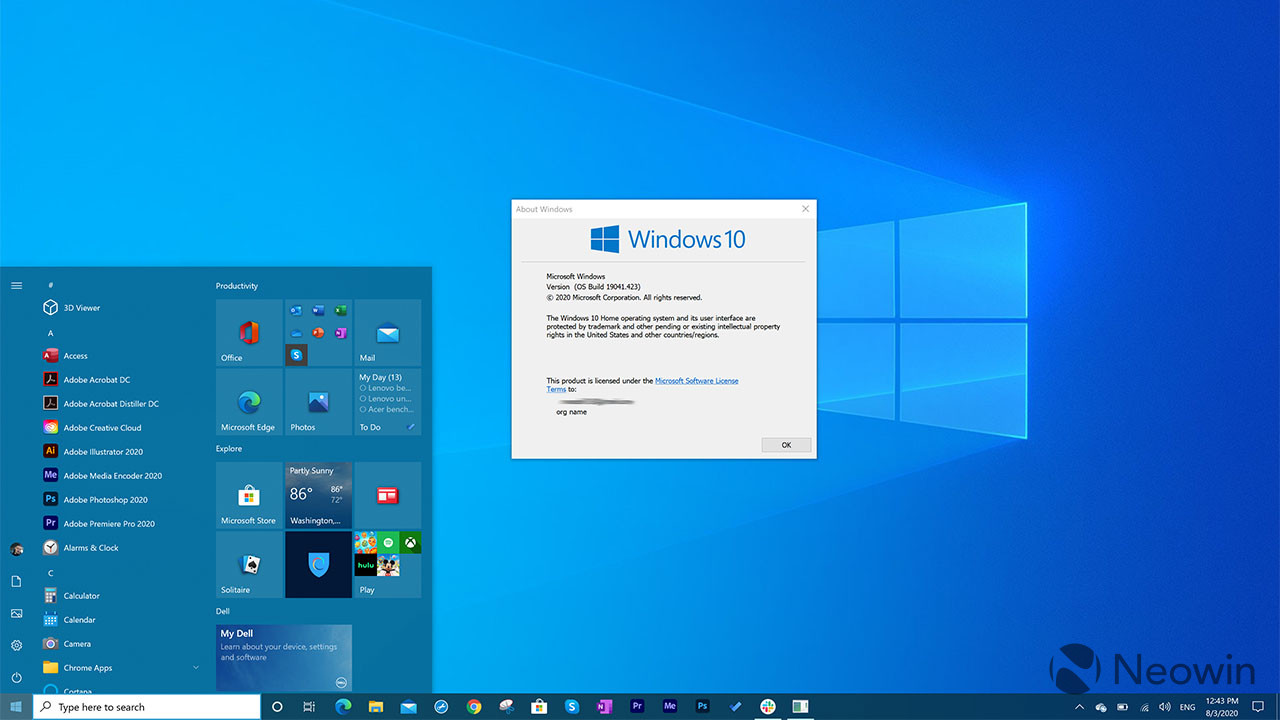The height and width of the screenshot is (720, 1280).
Task: Open Mail on the taskbar
Action: tap(408, 707)
